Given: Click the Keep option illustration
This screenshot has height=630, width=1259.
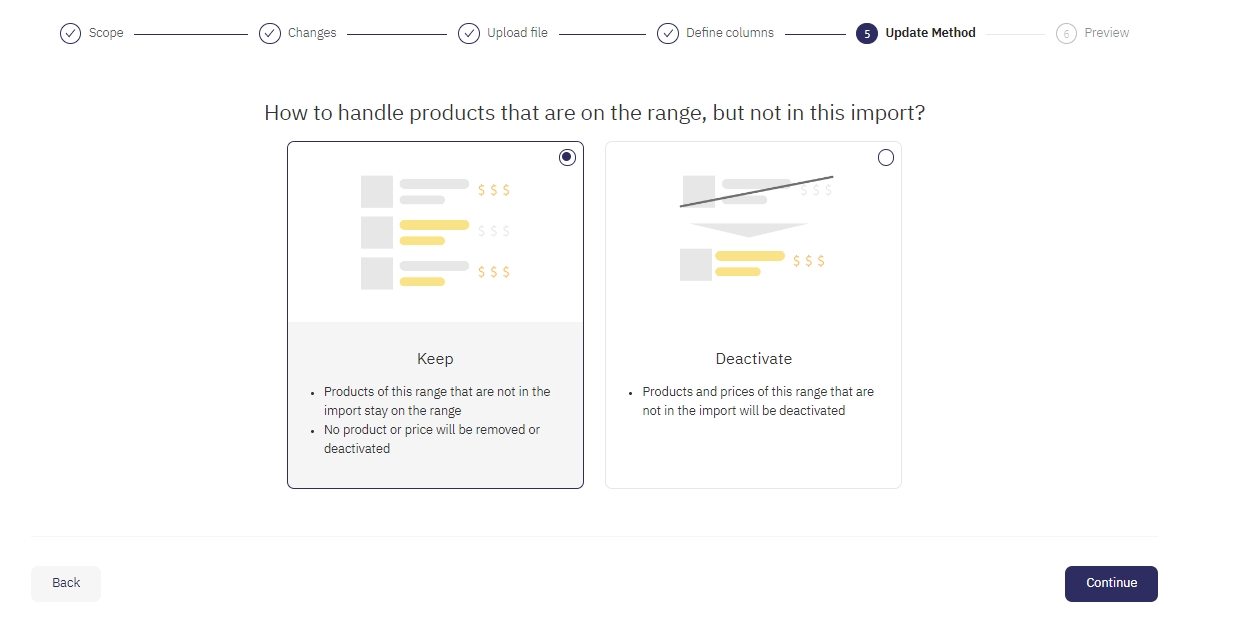Looking at the screenshot, I should pyautogui.click(x=435, y=232).
